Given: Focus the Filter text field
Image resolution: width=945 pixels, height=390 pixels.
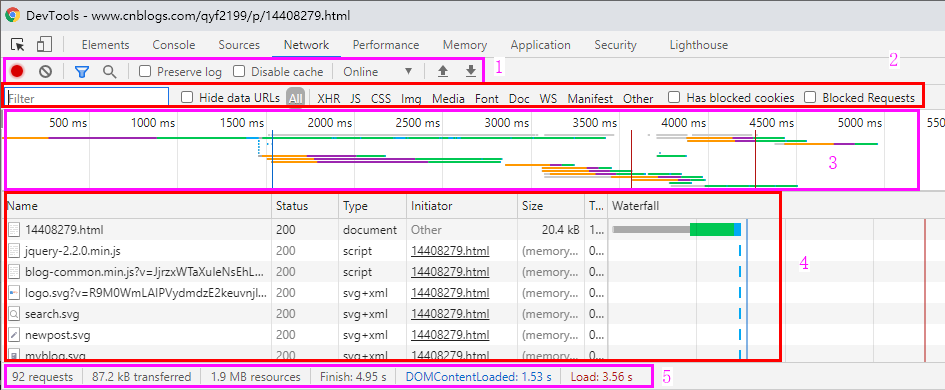Looking at the screenshot, I should [87, 98].
